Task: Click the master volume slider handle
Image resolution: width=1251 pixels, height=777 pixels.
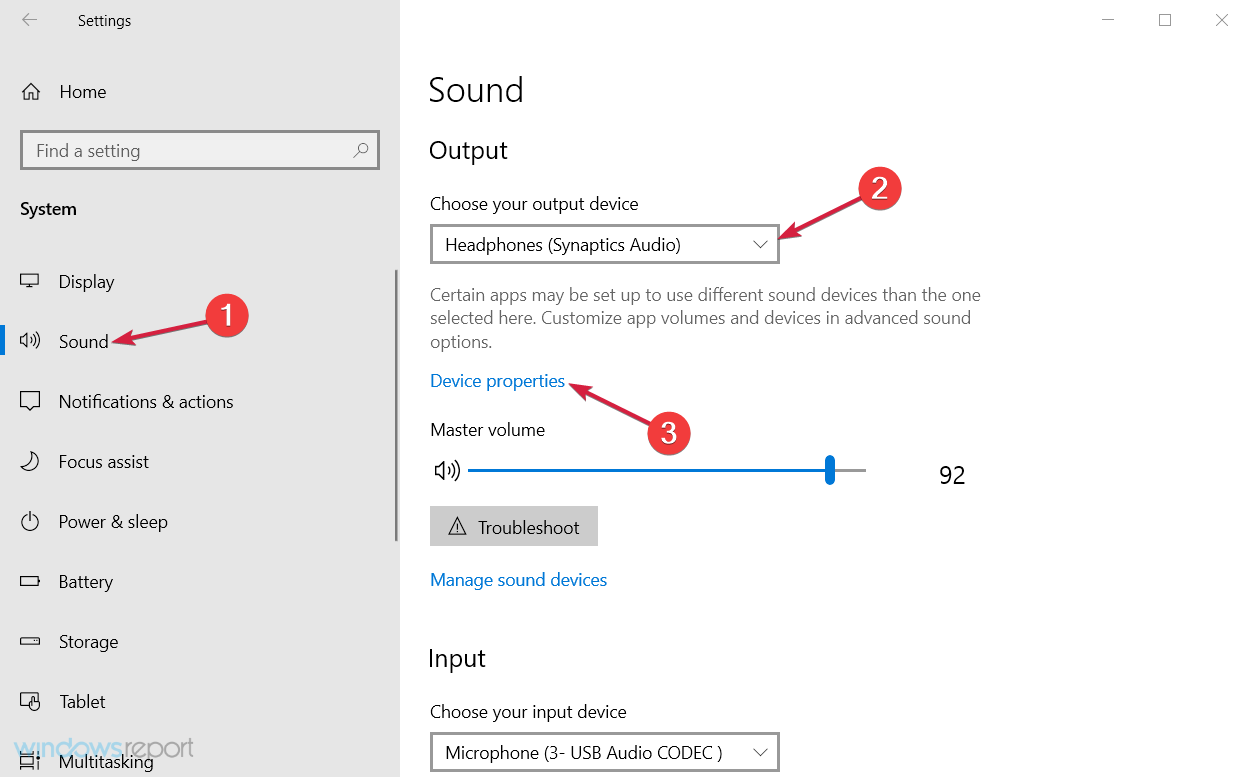Action: [x=830, y=470]
